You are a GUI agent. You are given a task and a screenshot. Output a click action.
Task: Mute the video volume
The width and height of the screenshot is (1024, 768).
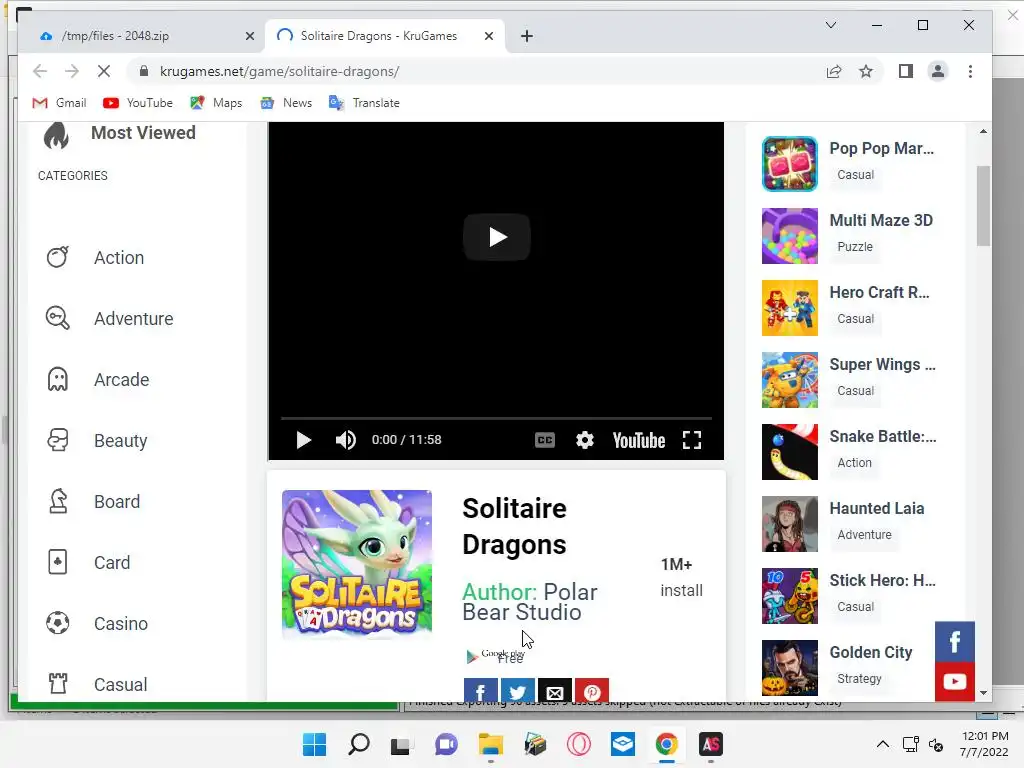pyautogui.click(x=345, y=440)
